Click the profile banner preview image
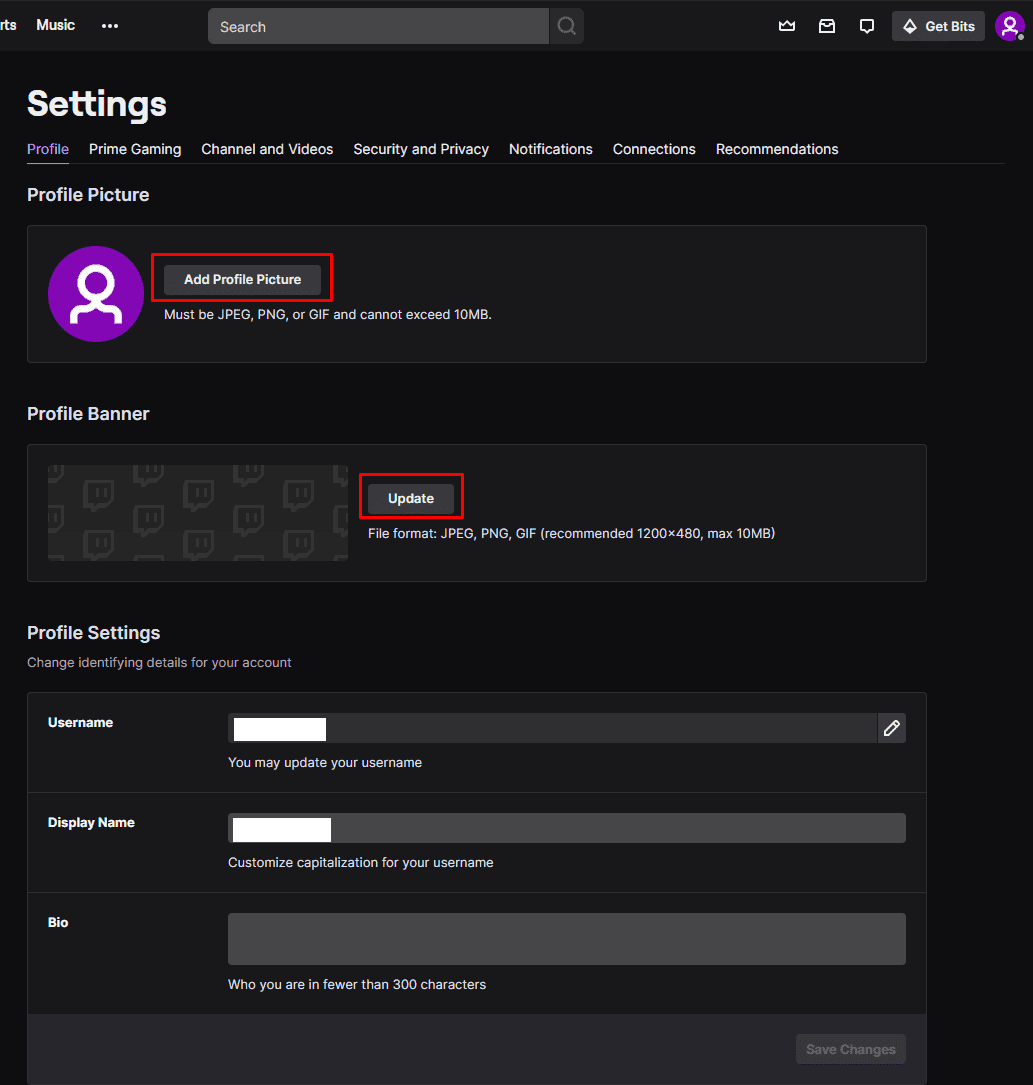Screen dimensions: 1033x1085 click(x=198, y=513)
